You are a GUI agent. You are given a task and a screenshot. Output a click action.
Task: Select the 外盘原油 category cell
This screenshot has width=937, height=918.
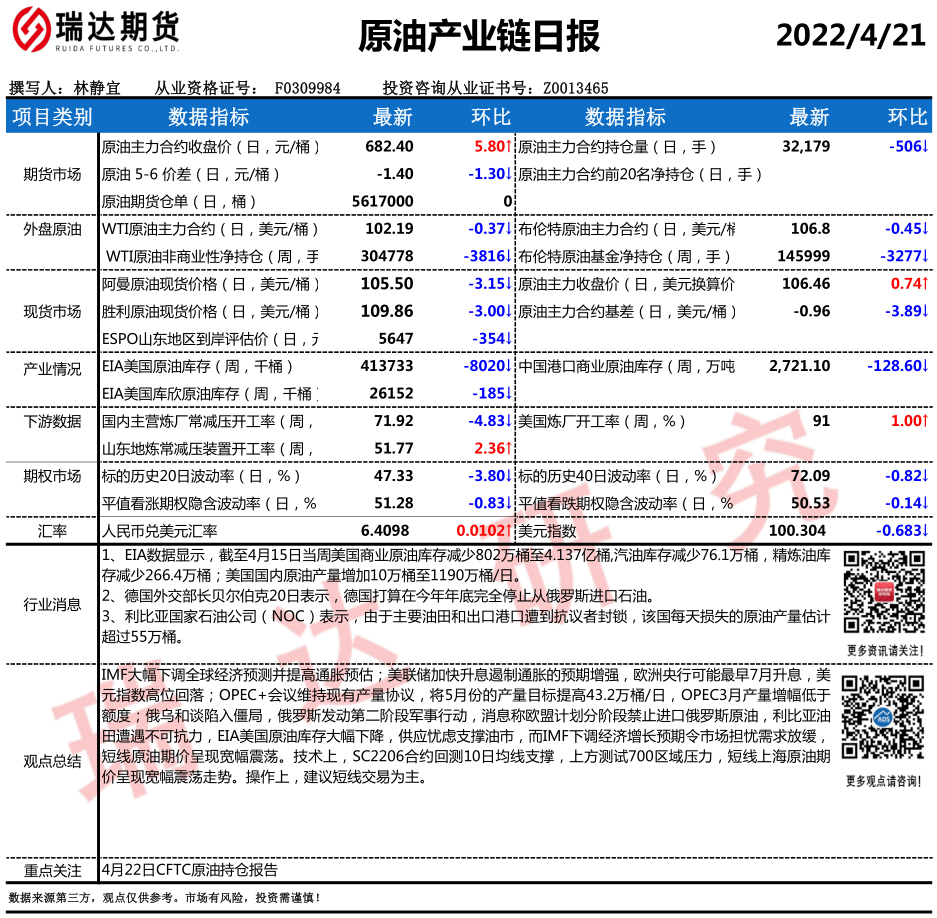tap(52, 229)
